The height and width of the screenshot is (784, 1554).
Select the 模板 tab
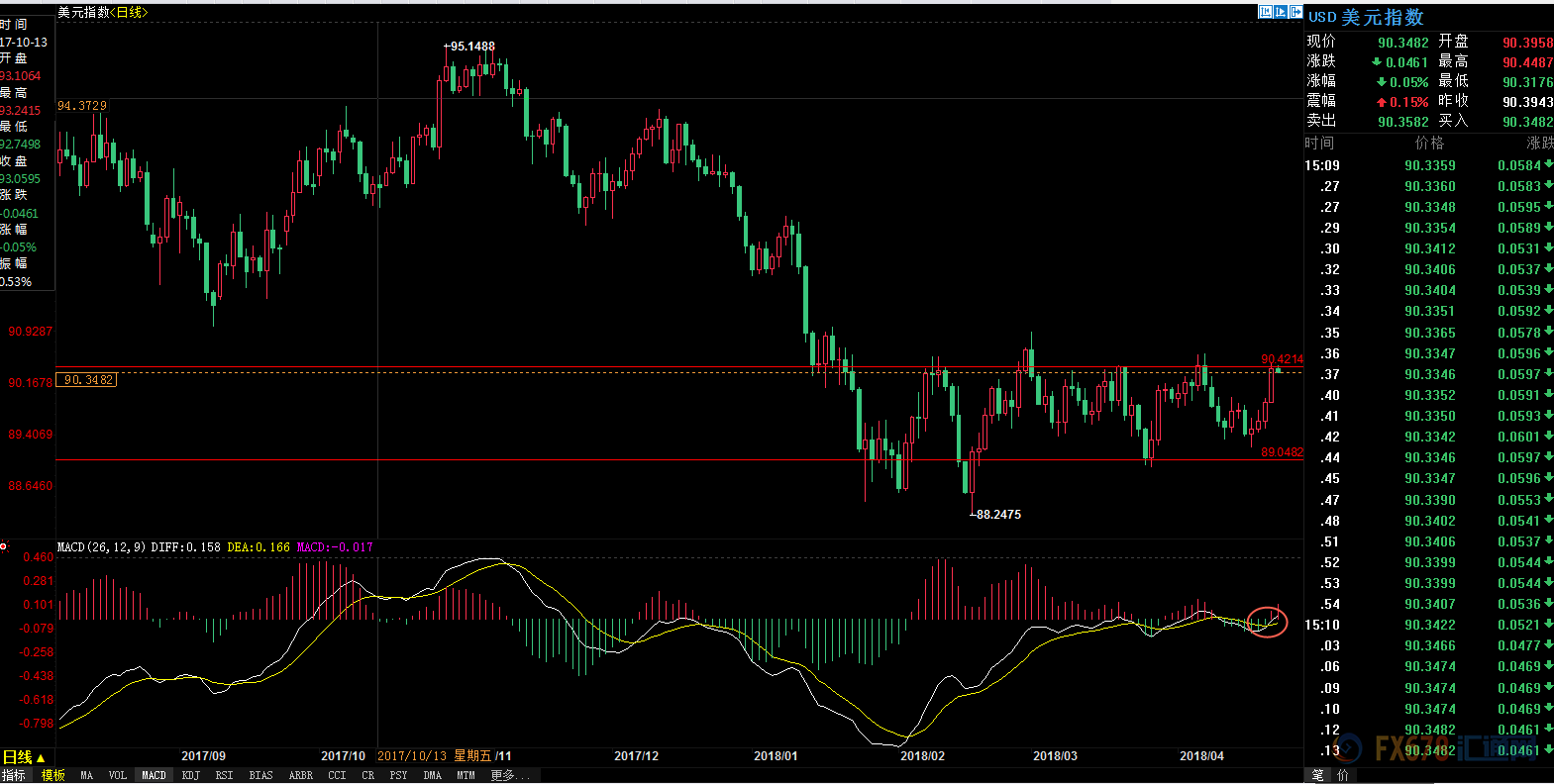[x=52, y=775]
